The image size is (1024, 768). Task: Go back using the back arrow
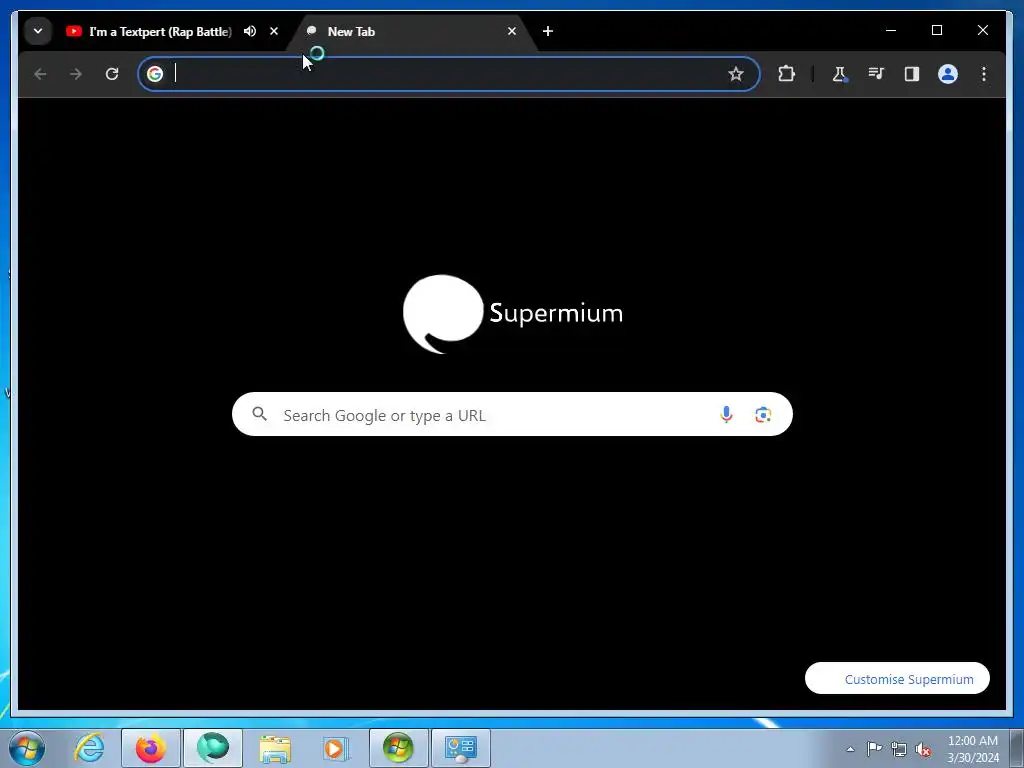click(40, 74)
